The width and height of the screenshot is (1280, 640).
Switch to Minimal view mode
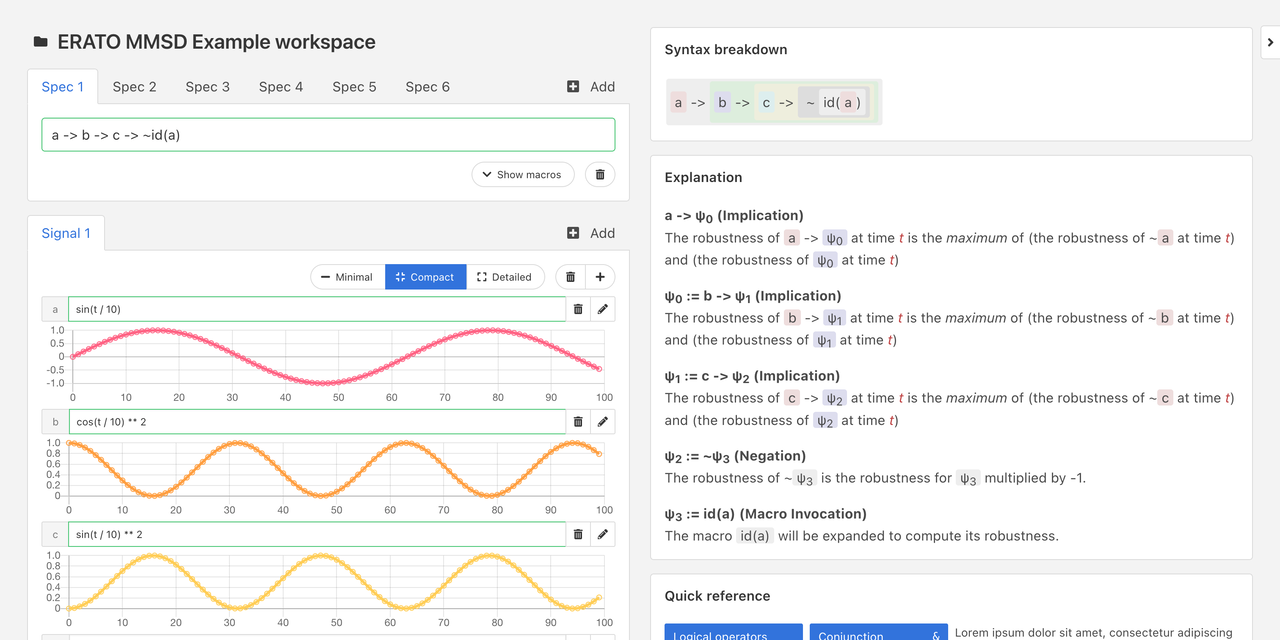(x=347, y=277)
